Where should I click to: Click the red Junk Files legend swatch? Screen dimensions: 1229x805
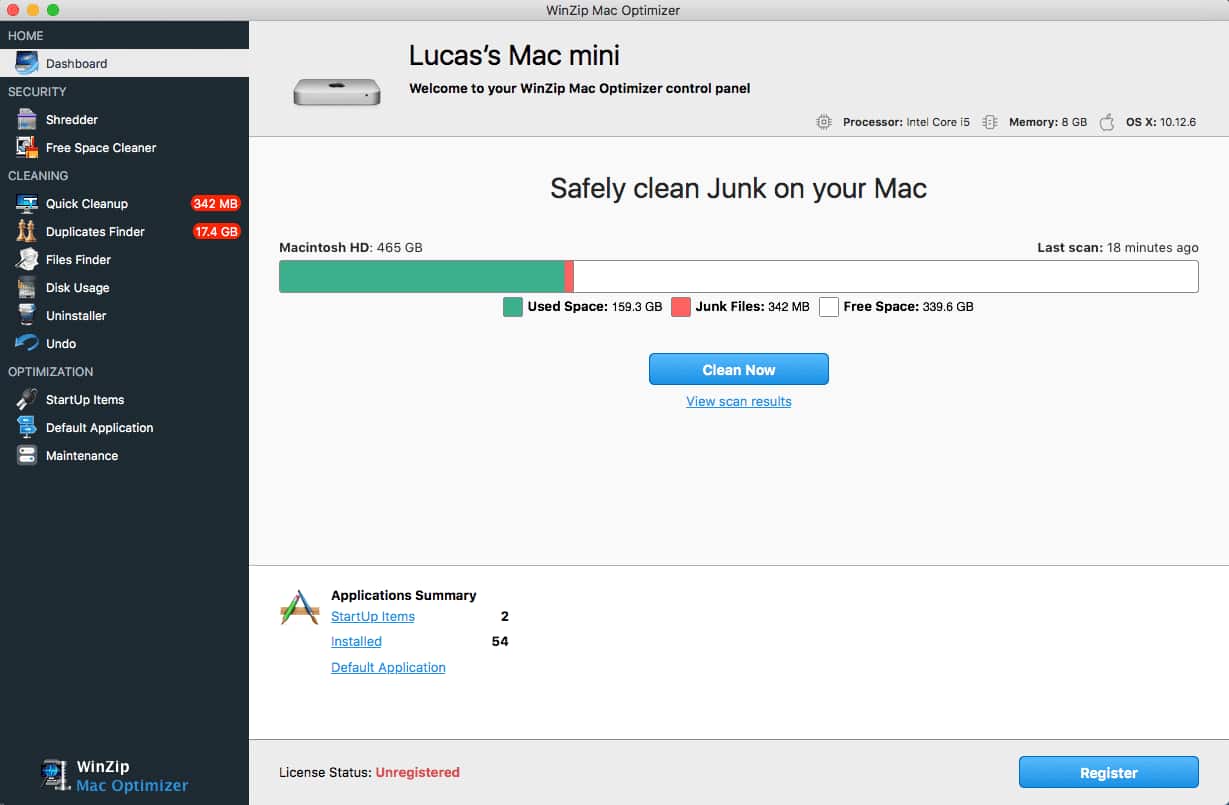point(681,307)
